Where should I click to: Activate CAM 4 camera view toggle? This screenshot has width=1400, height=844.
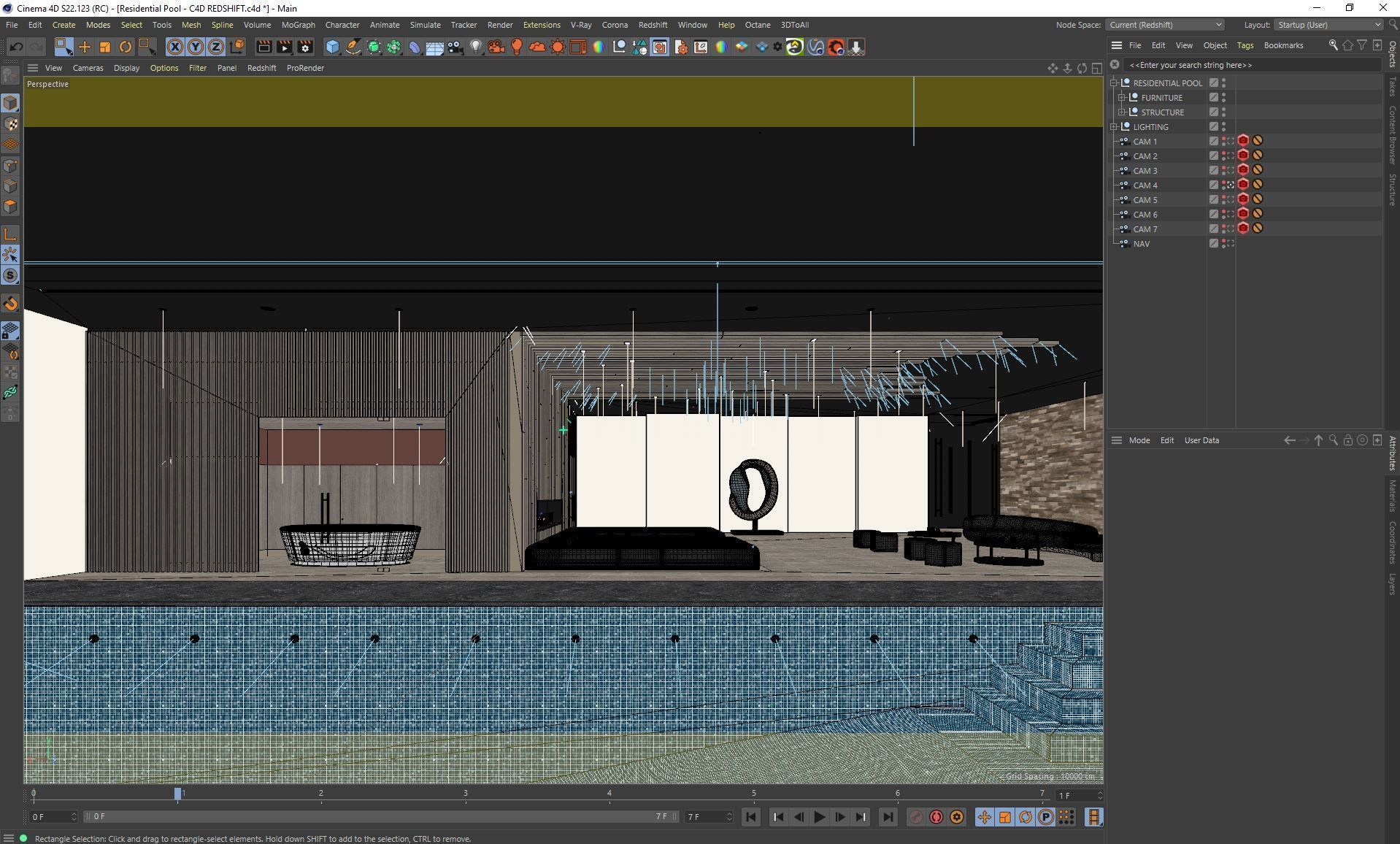[1231, 185]
